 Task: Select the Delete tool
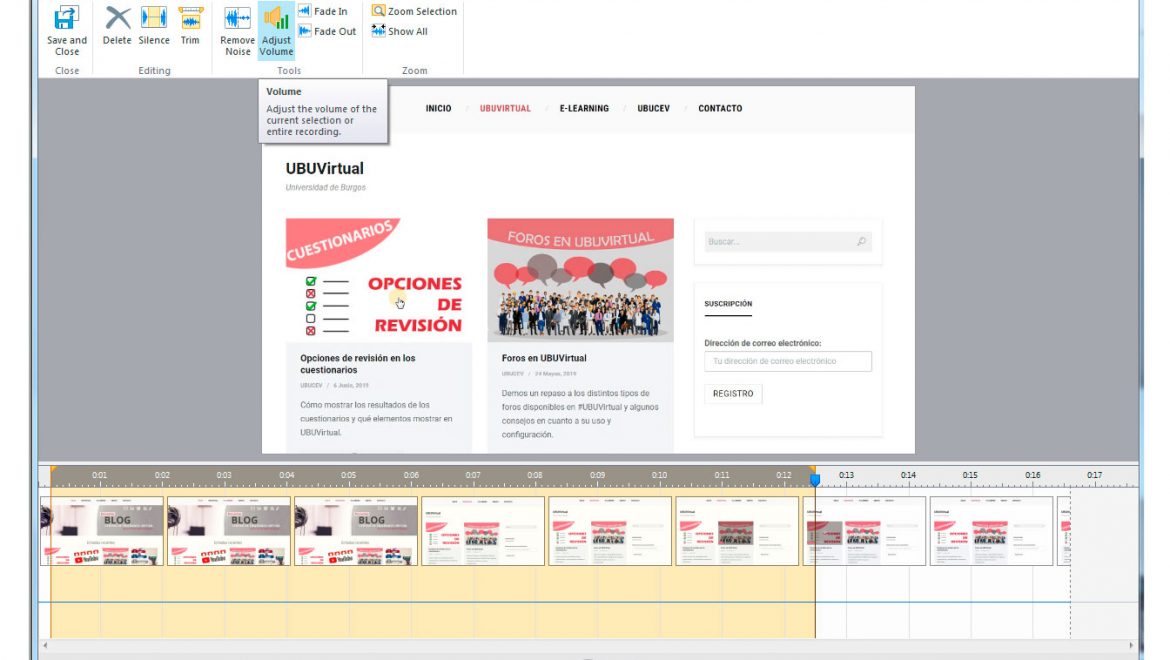click(x=117, y=25)
